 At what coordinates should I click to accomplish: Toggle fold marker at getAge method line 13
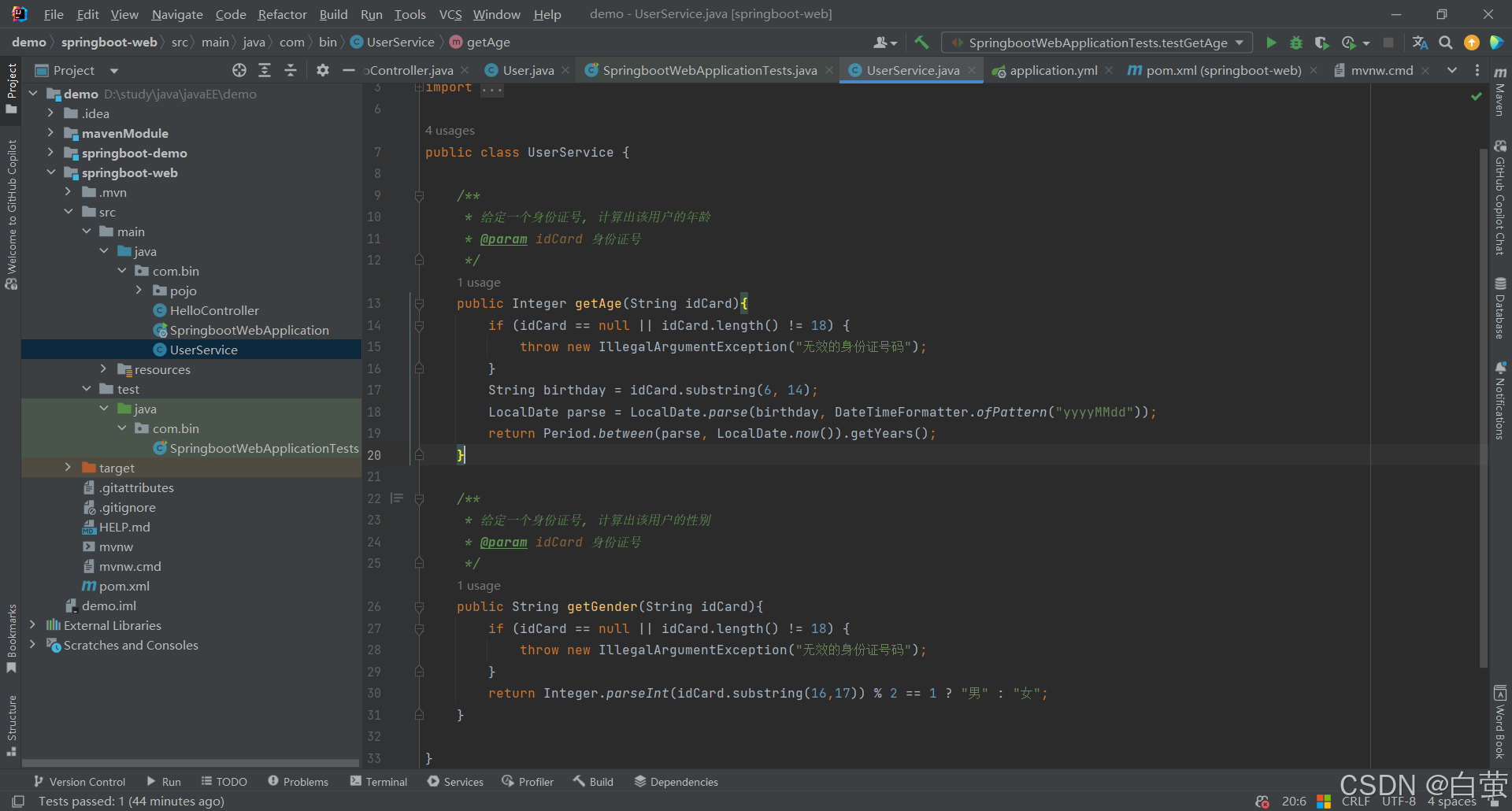tap(419, 304)
